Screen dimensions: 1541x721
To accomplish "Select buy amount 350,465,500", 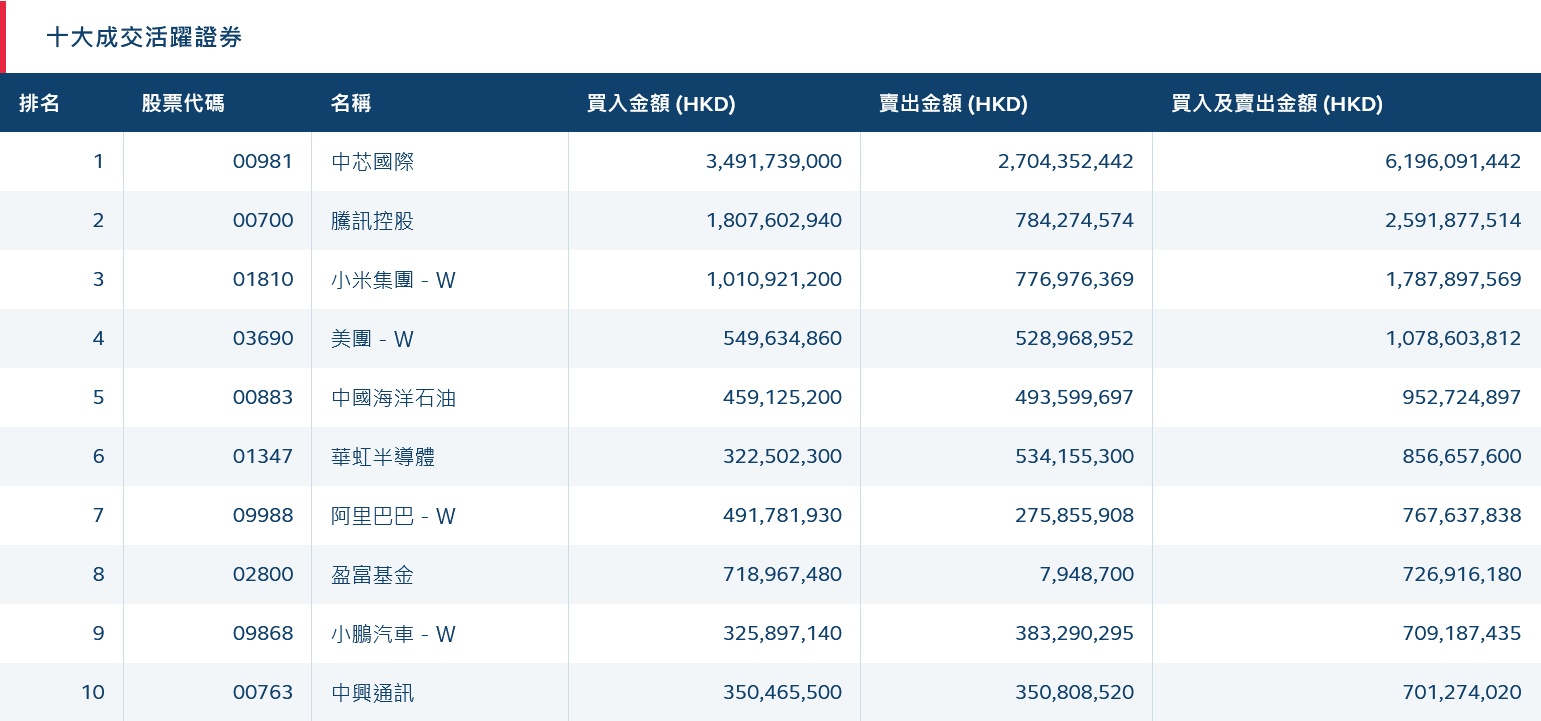I will (x=782, y=692).
